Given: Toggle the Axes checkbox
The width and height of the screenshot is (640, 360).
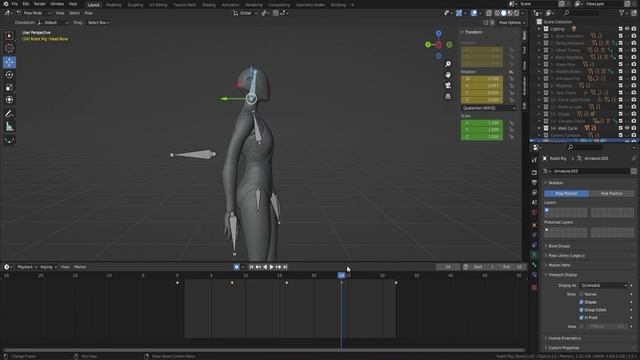Looking at the screenshot, I should 581,326.
